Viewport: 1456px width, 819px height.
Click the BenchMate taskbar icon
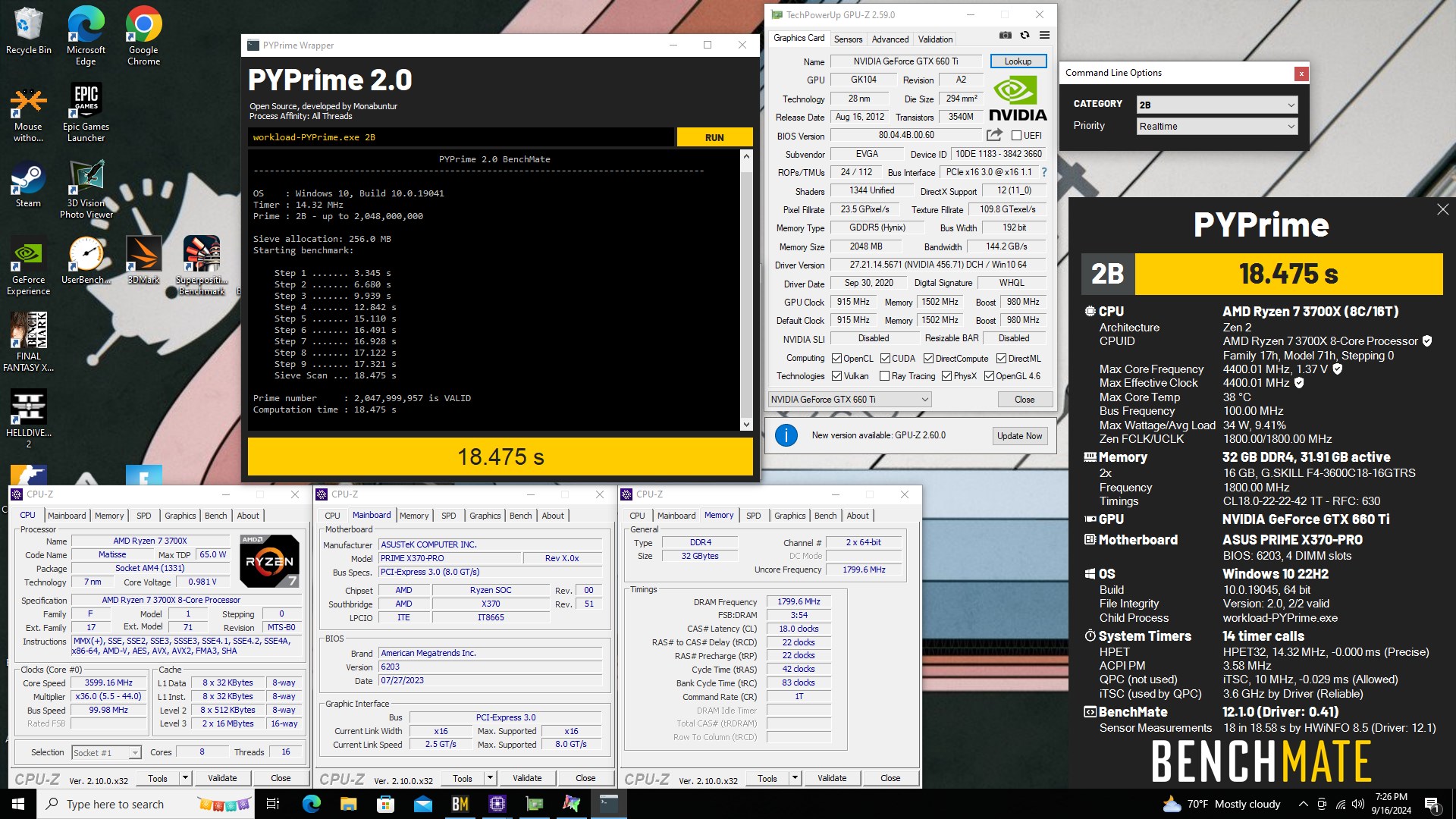coord(460,804)
